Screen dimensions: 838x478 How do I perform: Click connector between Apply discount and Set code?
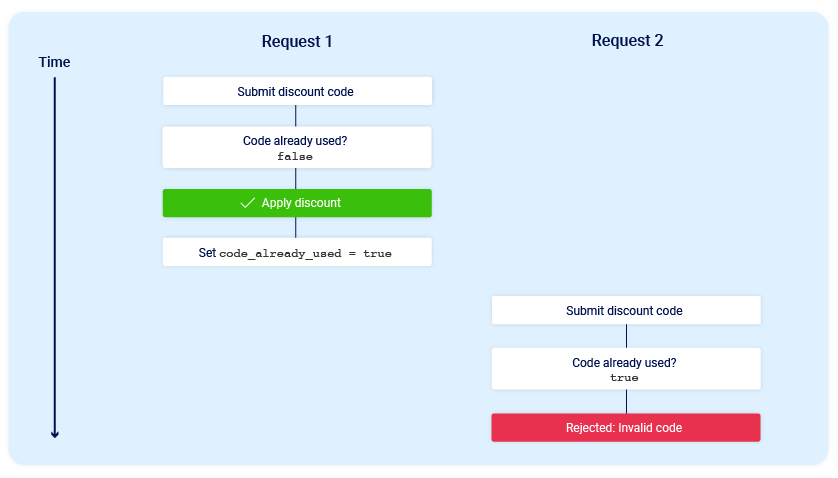[x=296, y=227]
